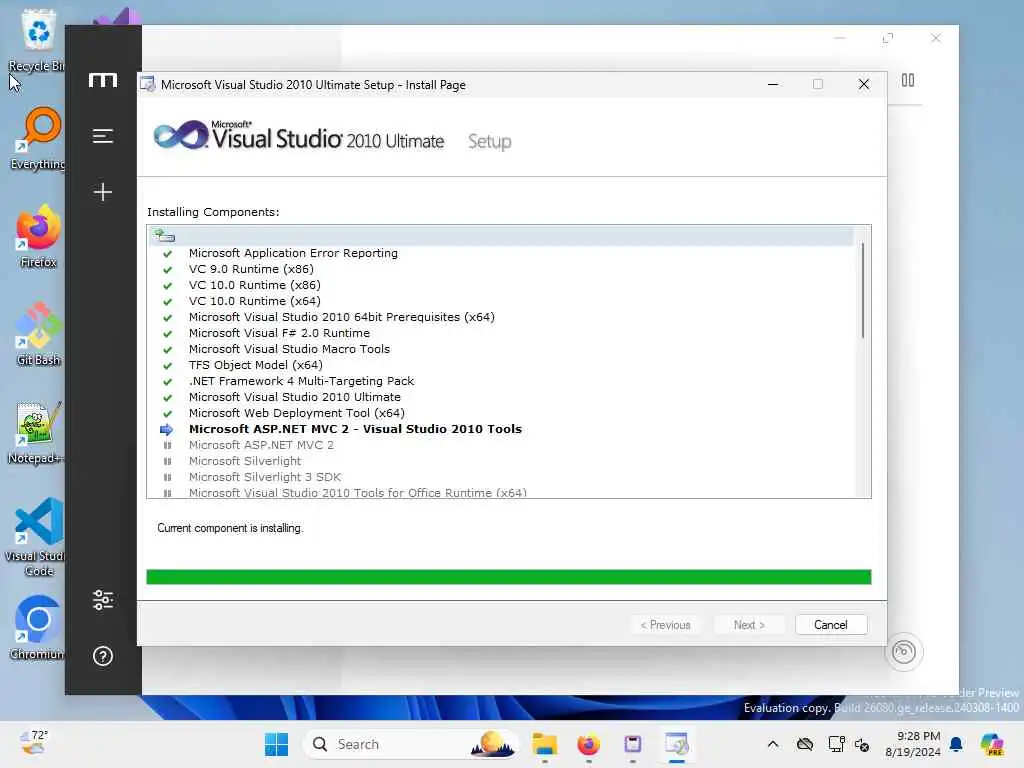Image resolution: width=1024 pixels, height=768 pixels.
Task: Click the Next button
Action: pos(749,625)
